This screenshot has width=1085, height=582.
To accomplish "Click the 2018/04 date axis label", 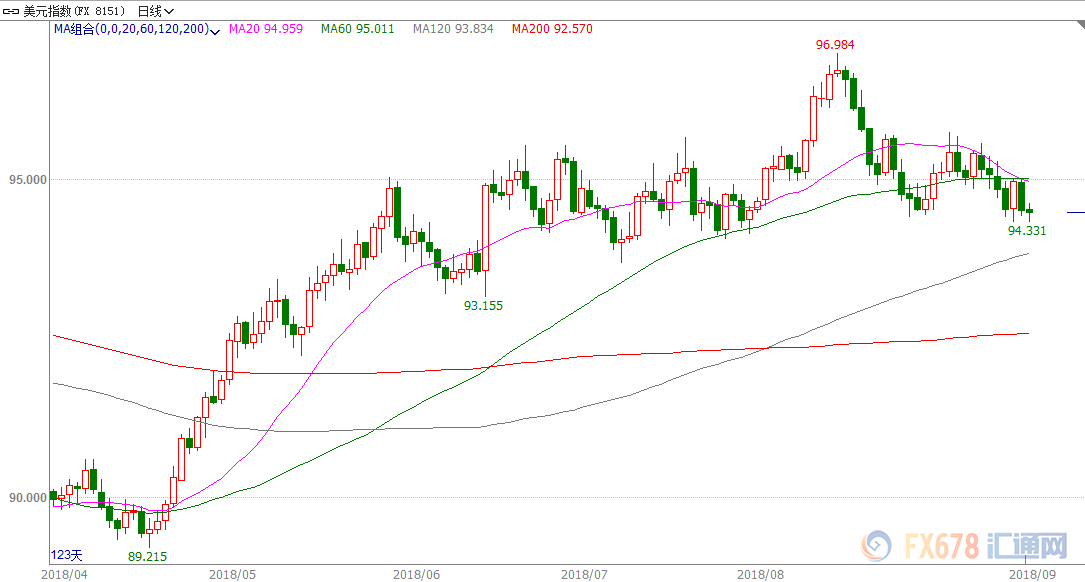I will pyautogui.click(x=64, y=574).
